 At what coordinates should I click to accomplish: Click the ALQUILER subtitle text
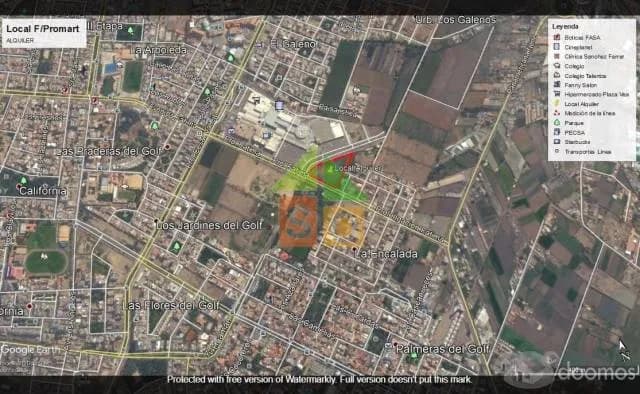tap(20, 40)
